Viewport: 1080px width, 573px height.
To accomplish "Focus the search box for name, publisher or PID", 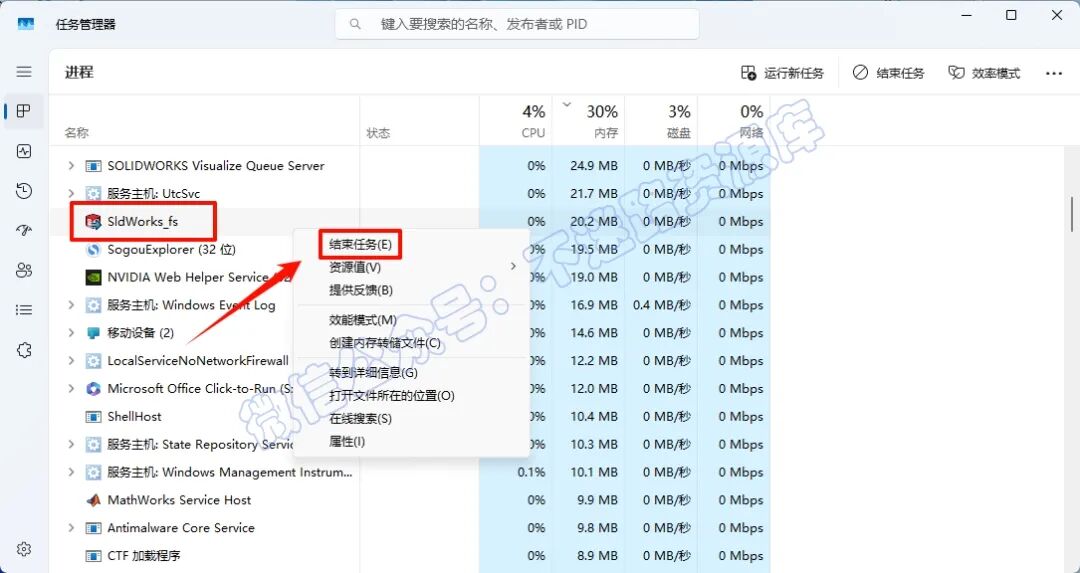I will point(517,24).
